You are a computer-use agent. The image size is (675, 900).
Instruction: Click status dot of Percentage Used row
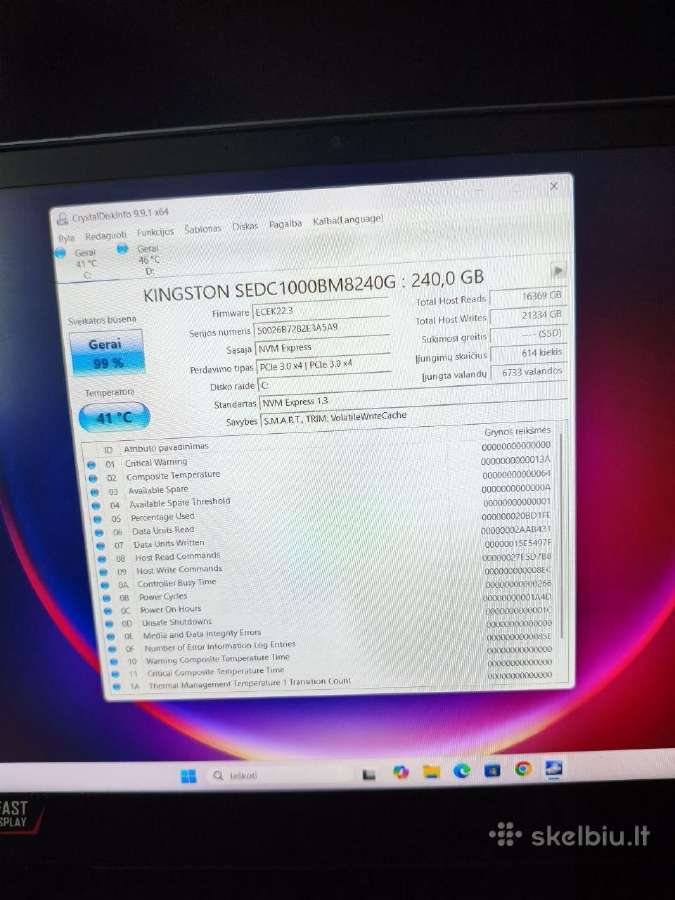[99, 519]
